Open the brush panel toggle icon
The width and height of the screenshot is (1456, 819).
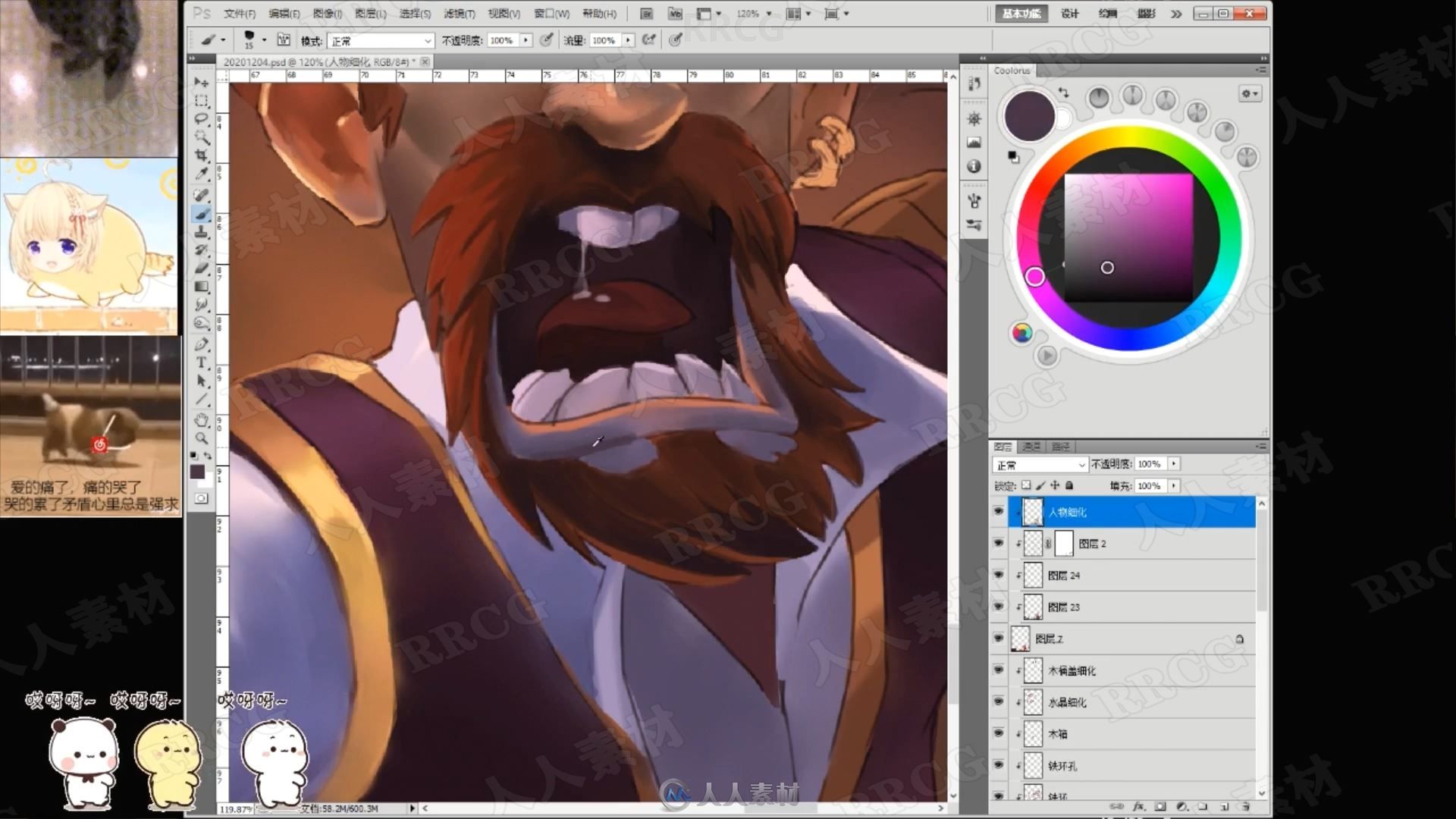[284, 39]
